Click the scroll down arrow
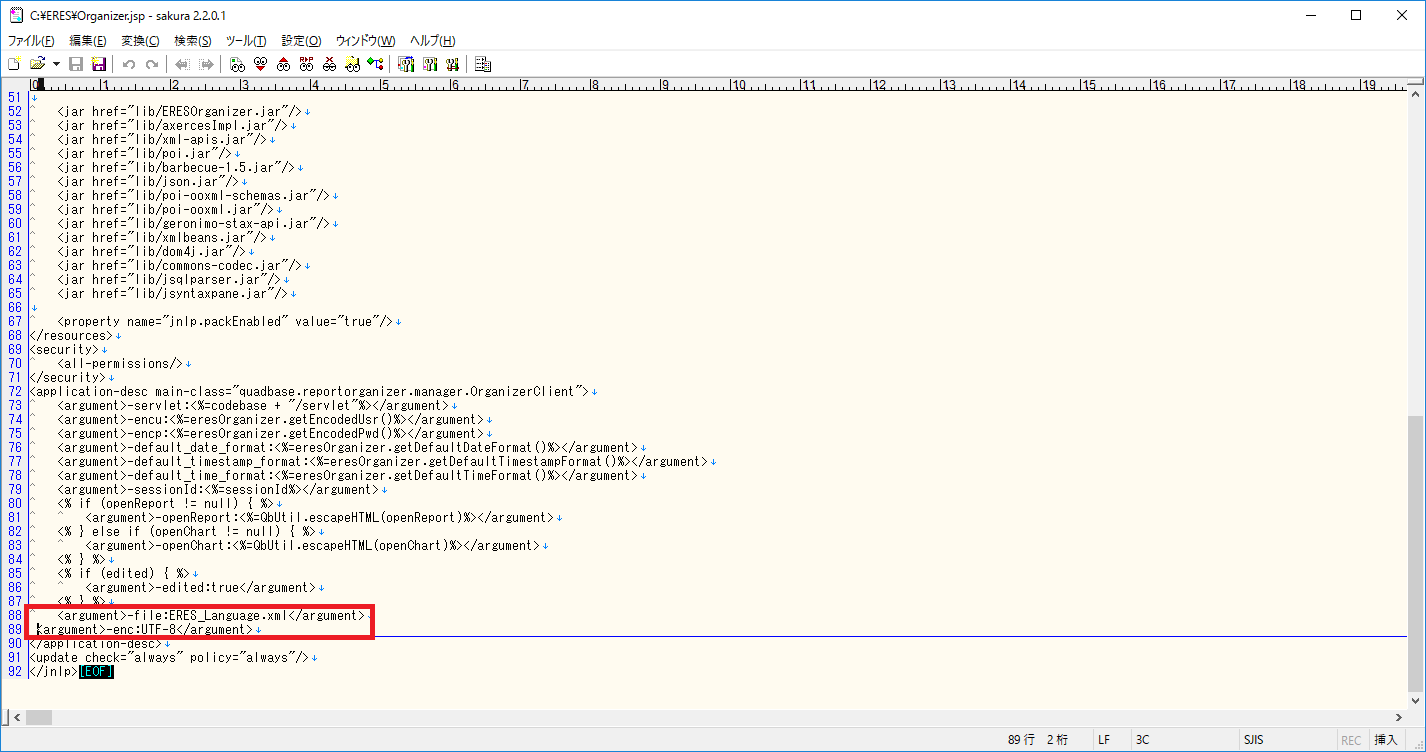Viewport: 1426px width, 752px height. tap(1416, 701)
